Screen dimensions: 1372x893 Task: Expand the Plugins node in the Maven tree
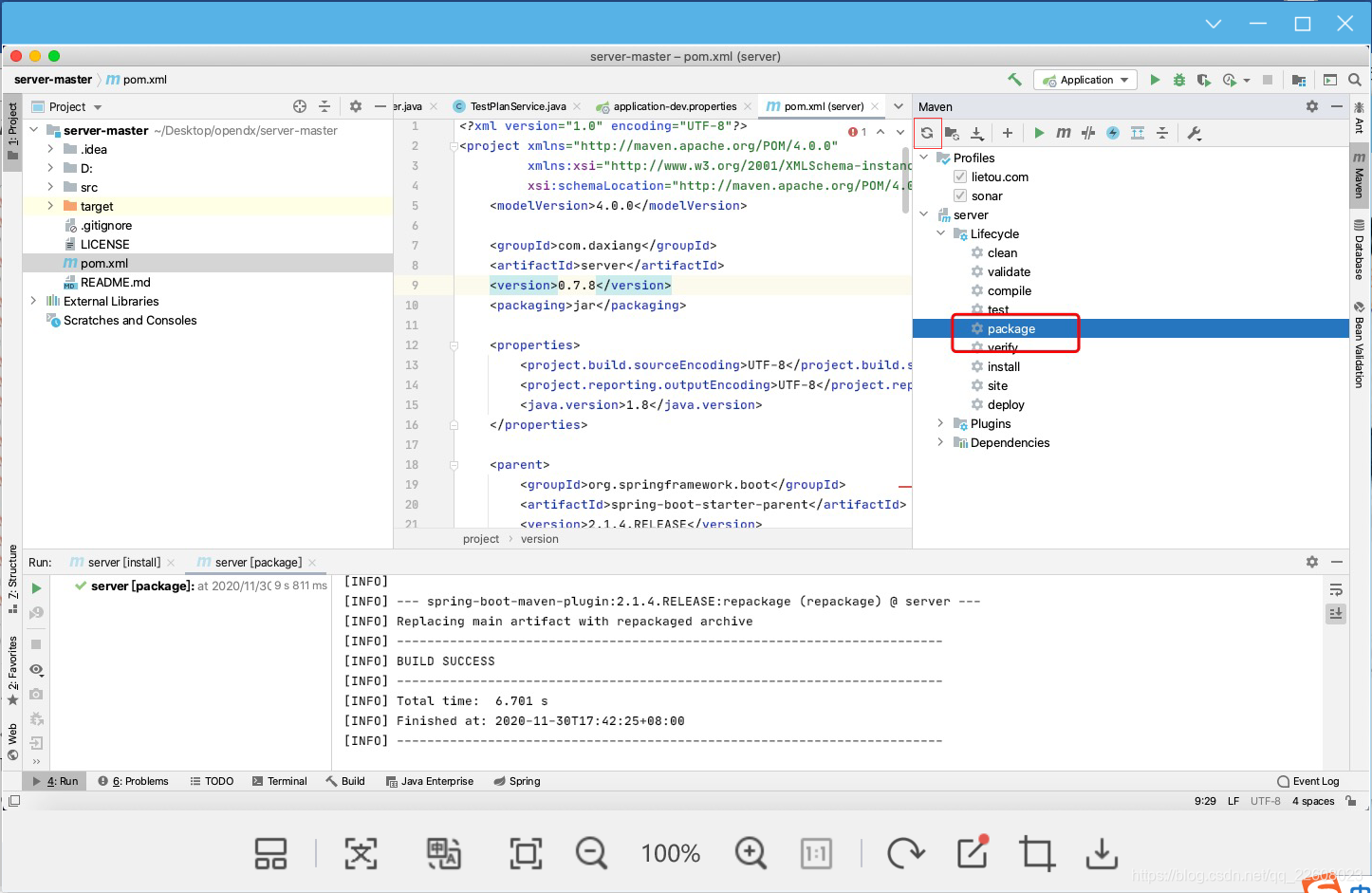(x=940, y=423)
